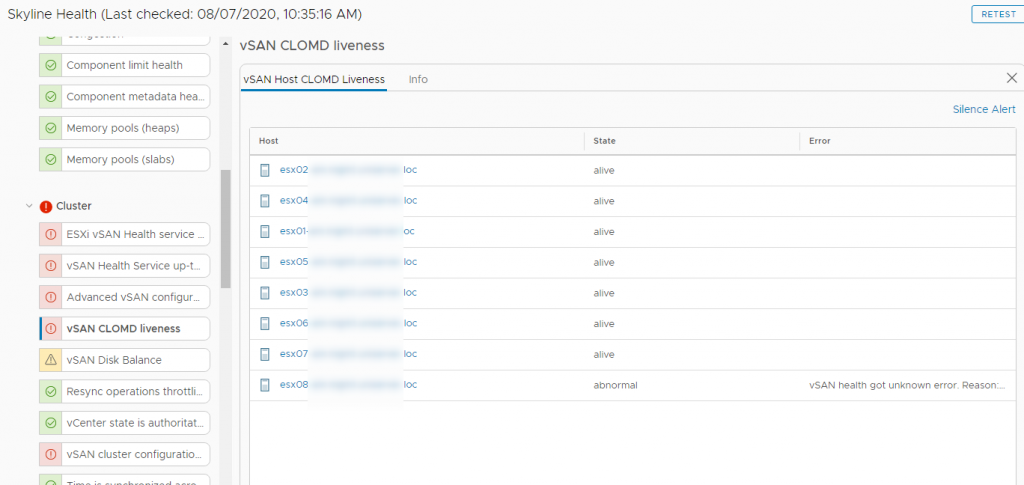This screenshot has width=1024, height=485.
Task: Click the red error icon beside Cluster
Action: tap(46, 206)
